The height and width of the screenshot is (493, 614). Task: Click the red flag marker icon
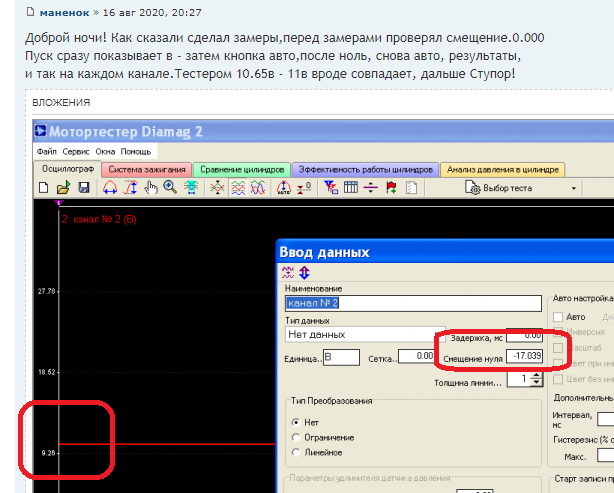[391, 188]
